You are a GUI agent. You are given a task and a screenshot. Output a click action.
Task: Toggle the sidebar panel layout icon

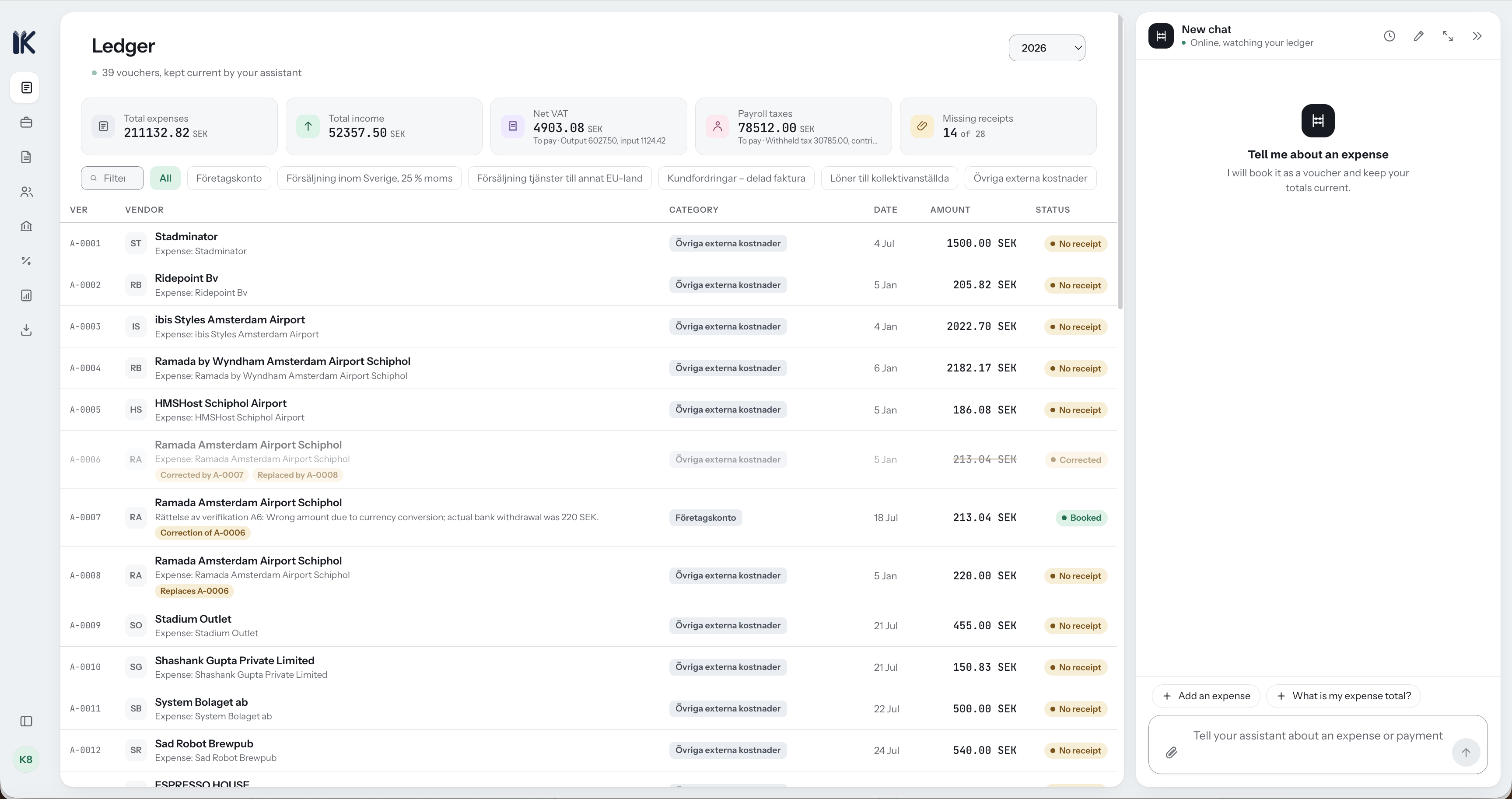26,721
